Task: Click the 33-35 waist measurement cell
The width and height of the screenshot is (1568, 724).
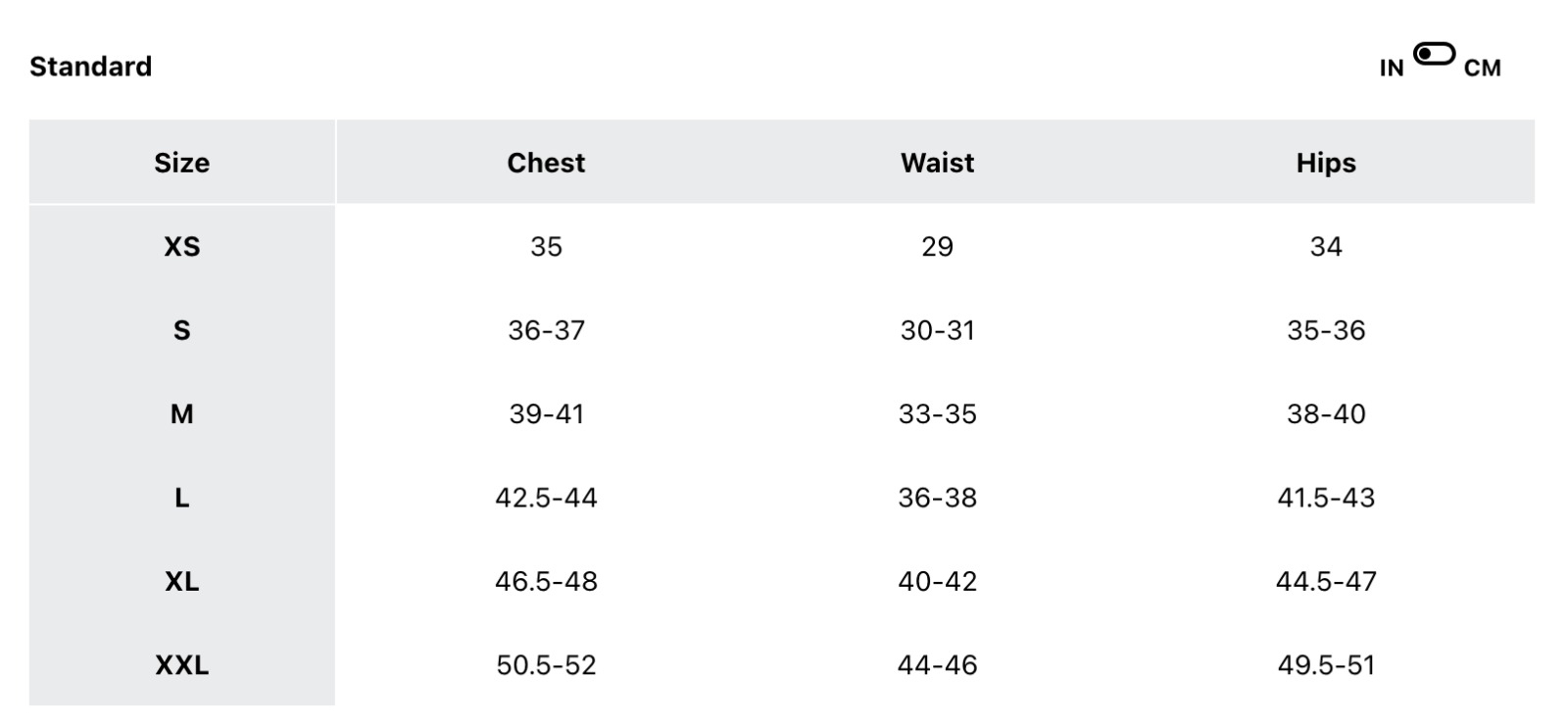Action: click(937, 414)
